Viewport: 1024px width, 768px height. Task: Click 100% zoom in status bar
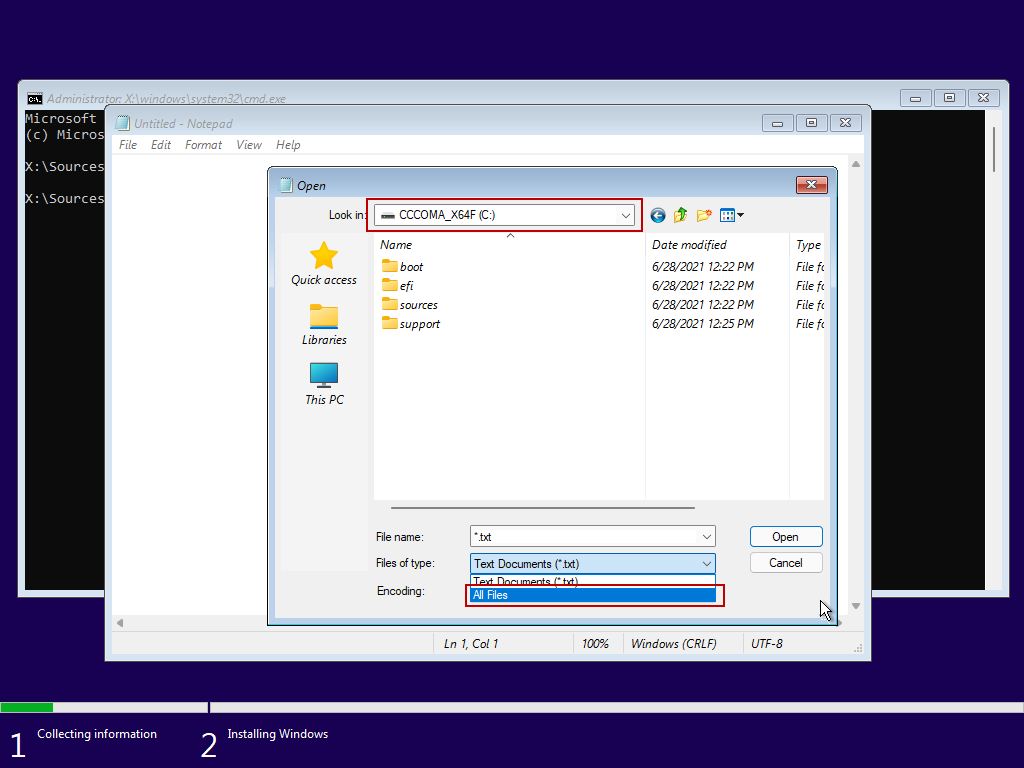coord(595,644)
